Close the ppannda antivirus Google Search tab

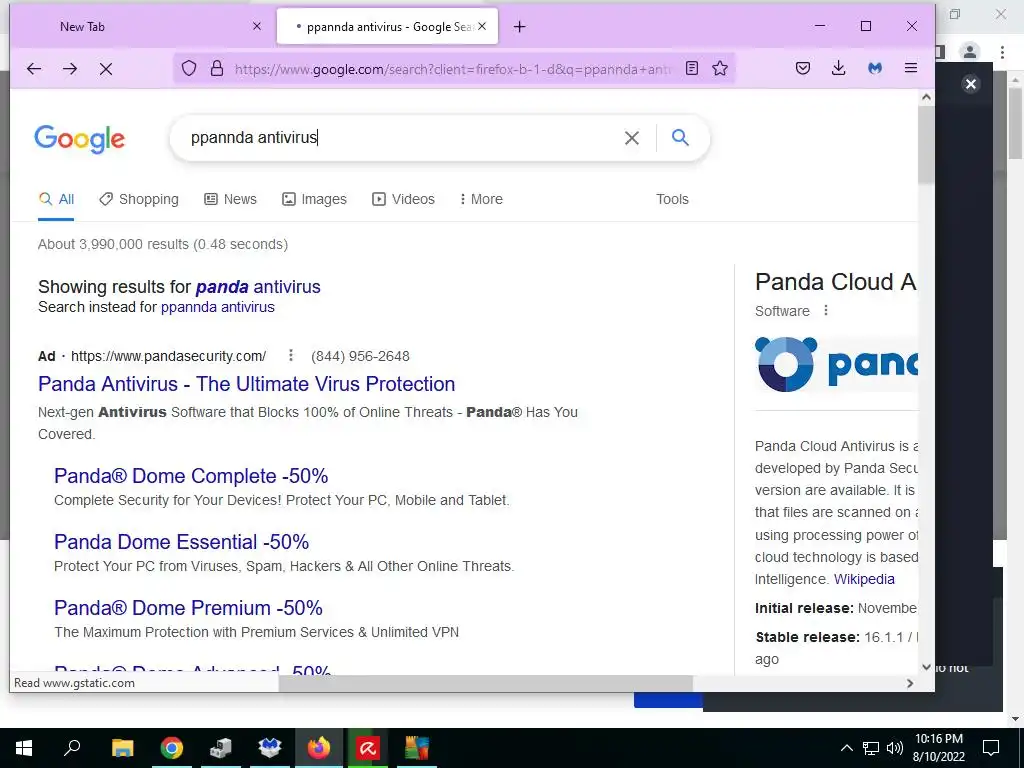482,26
